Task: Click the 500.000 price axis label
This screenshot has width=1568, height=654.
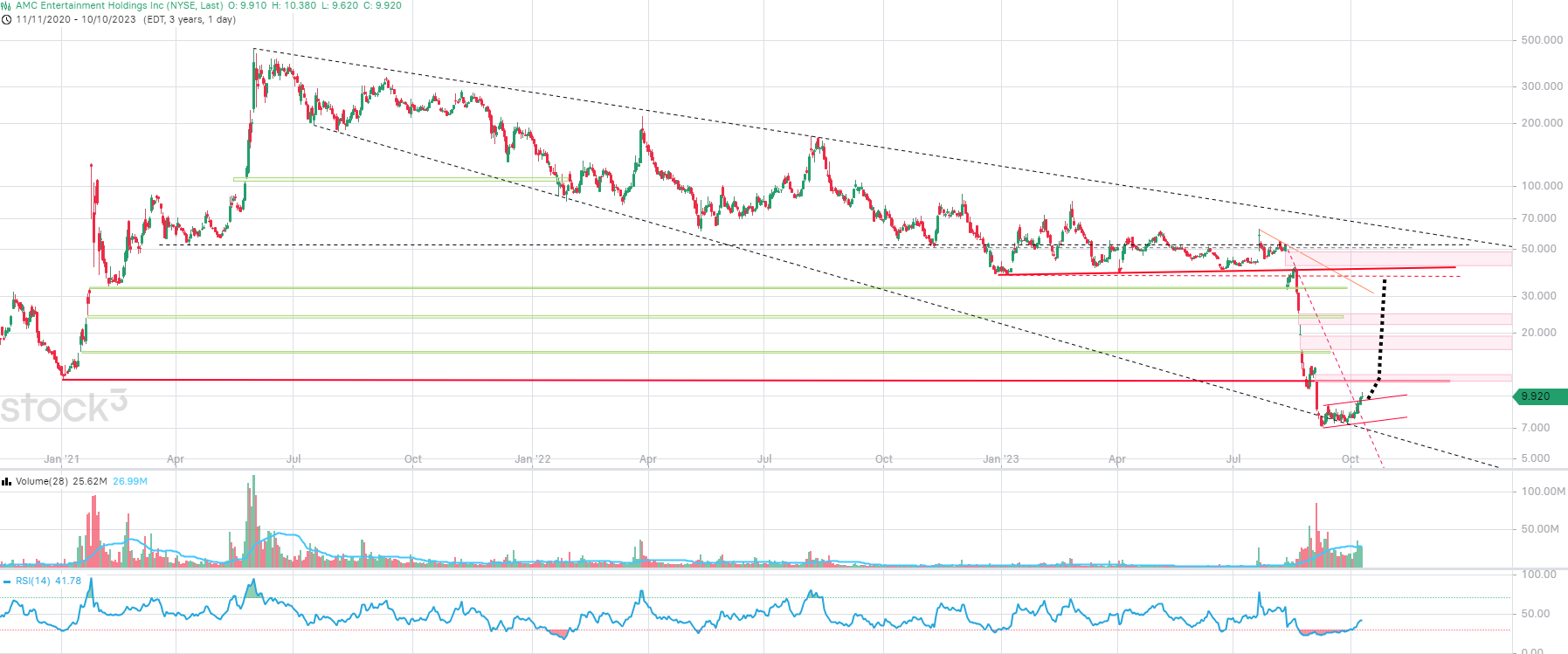Action: tap(1542, 40)
